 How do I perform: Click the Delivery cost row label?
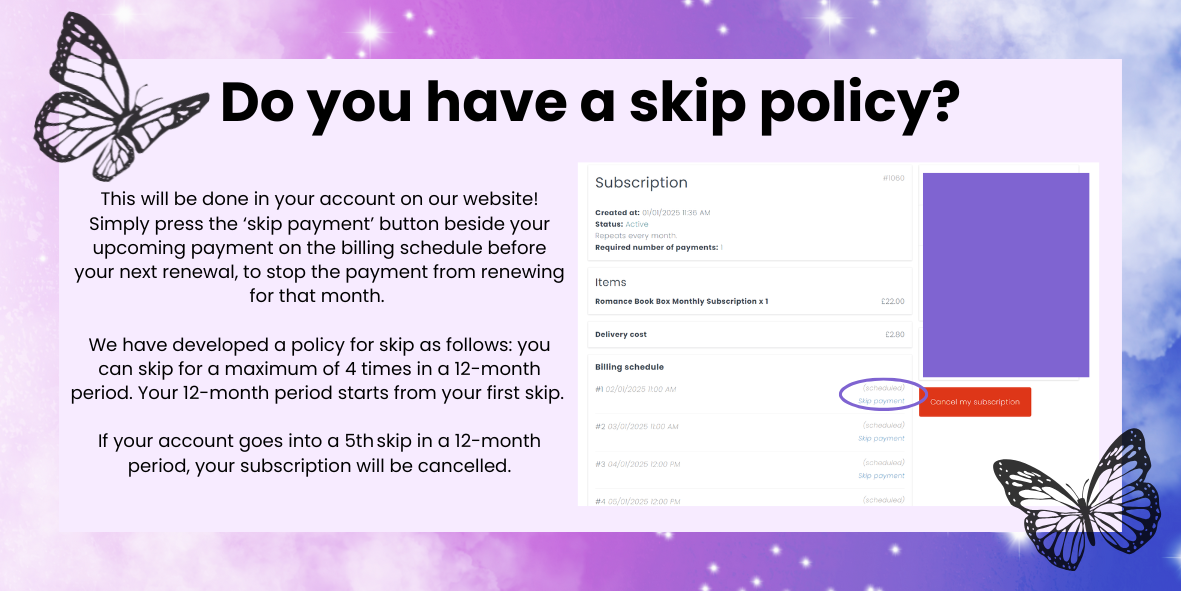pyautogui.click(x=623, y=335)
